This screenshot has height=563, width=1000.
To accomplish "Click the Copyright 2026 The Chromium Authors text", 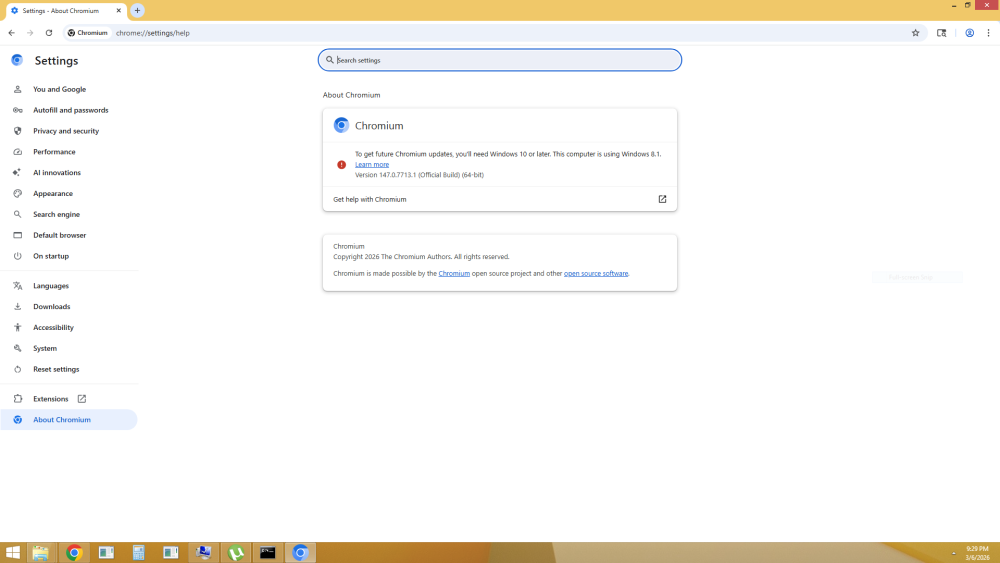I will coord(421,257).
